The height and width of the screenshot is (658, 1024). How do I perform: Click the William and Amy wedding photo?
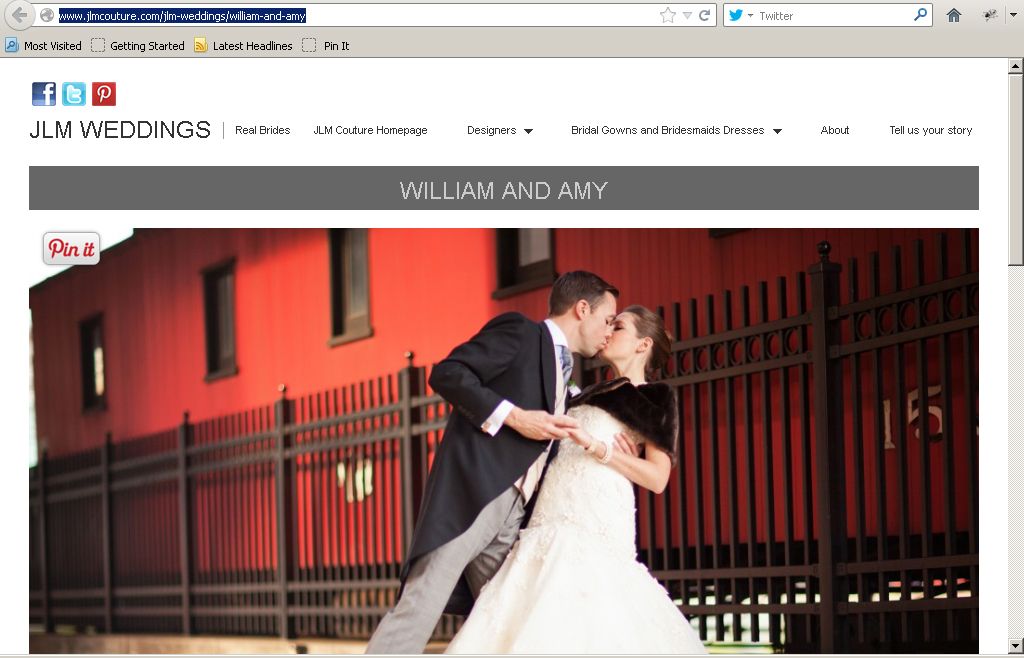pos(504,441)
